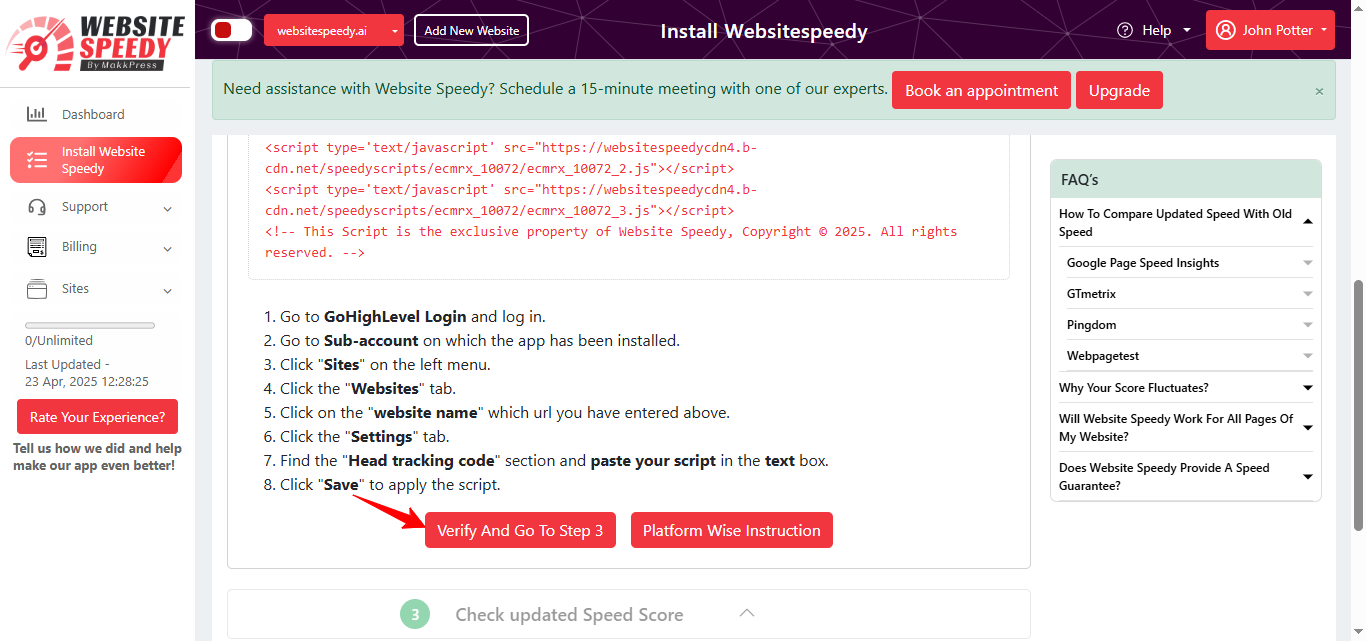Click the user profile avatar icon
This screenshot has width=1366, height=641.
coord(1225,30)
